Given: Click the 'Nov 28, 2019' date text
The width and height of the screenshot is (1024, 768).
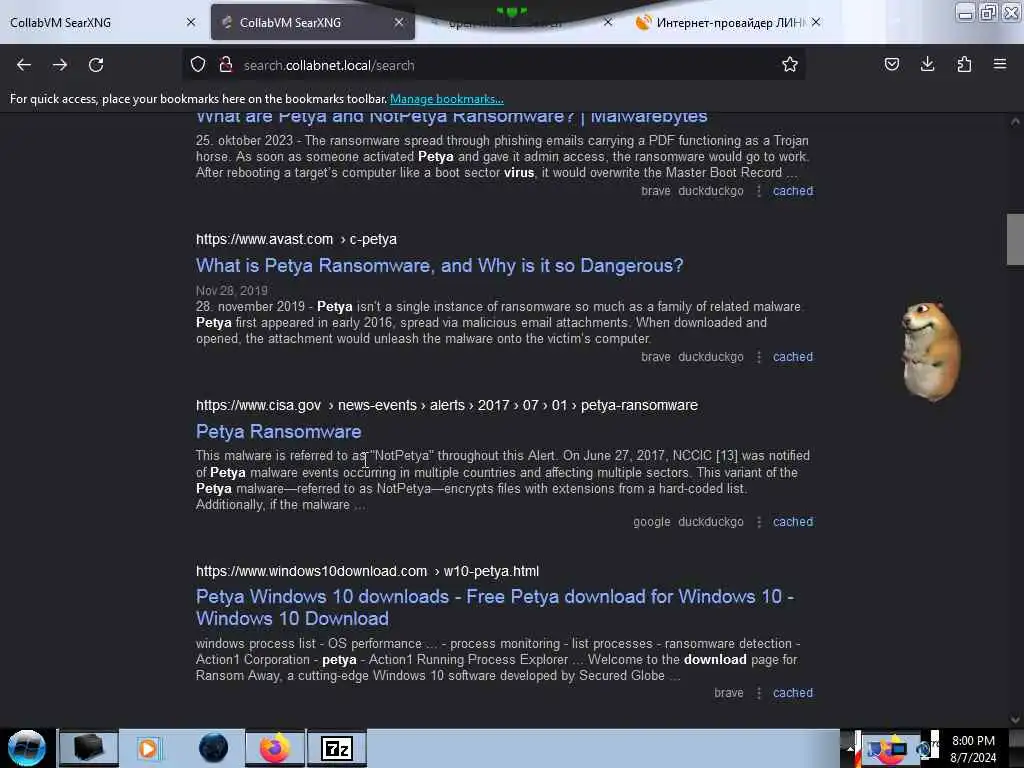Looking at the screenshot, I should [x=232, y=291].
